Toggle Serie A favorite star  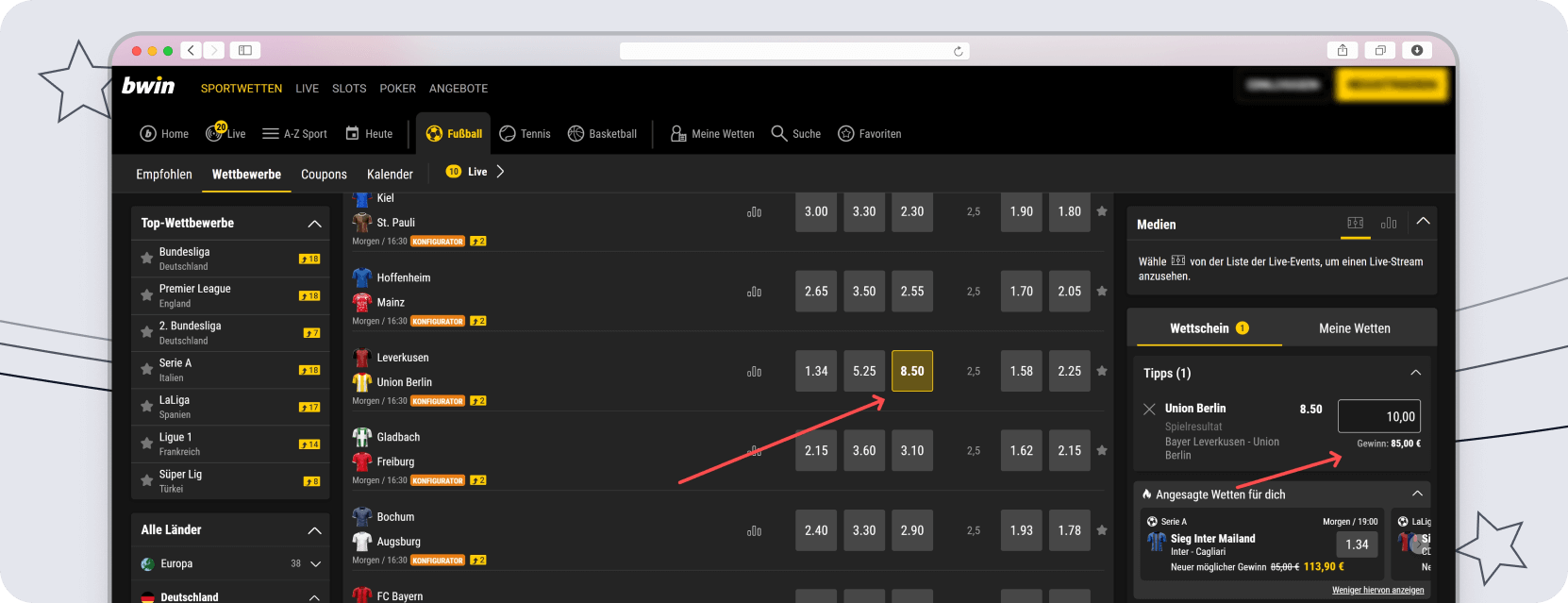pos(147,370)
